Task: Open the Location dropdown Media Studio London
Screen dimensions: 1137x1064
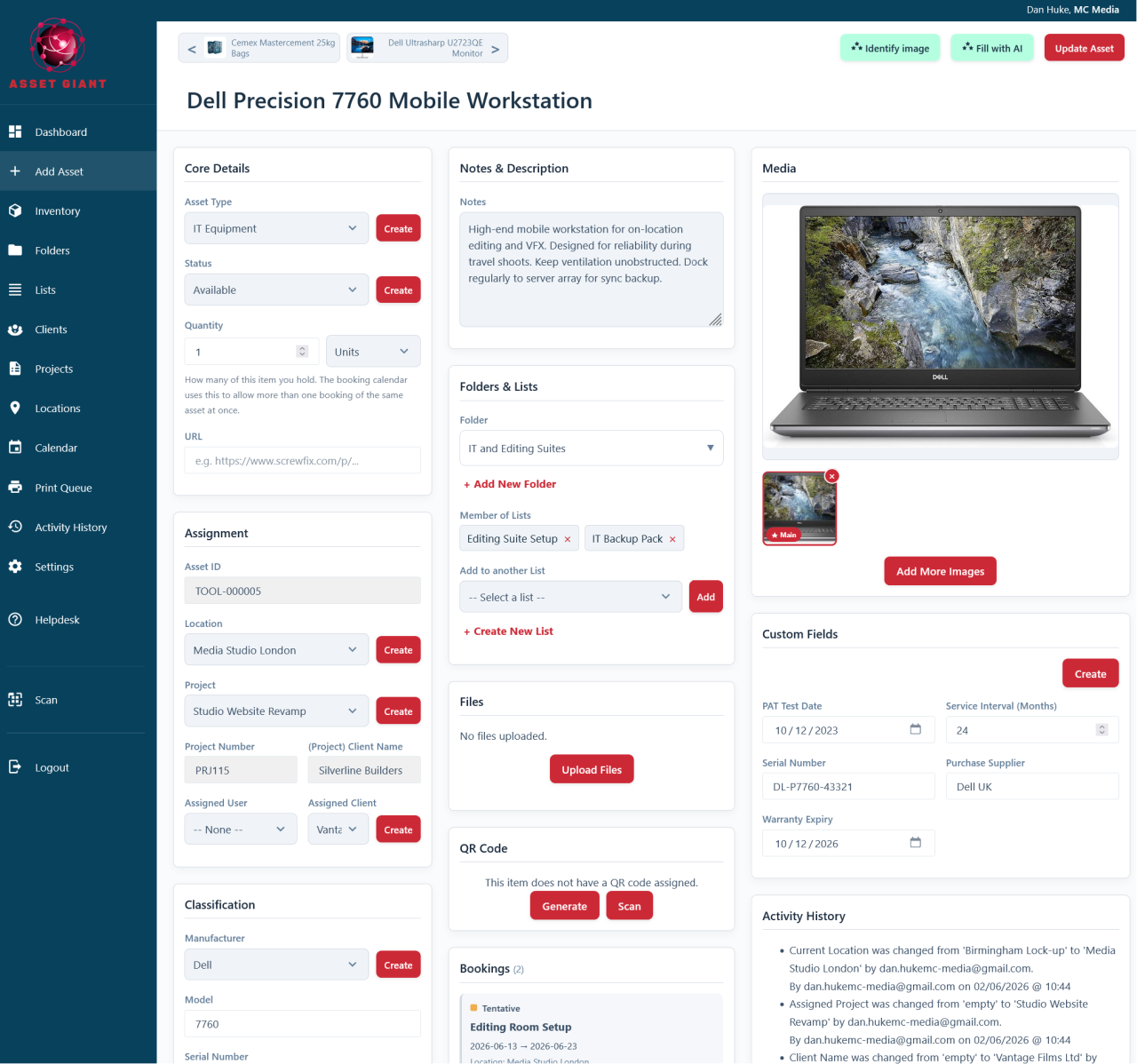Action: pos(276,650)
